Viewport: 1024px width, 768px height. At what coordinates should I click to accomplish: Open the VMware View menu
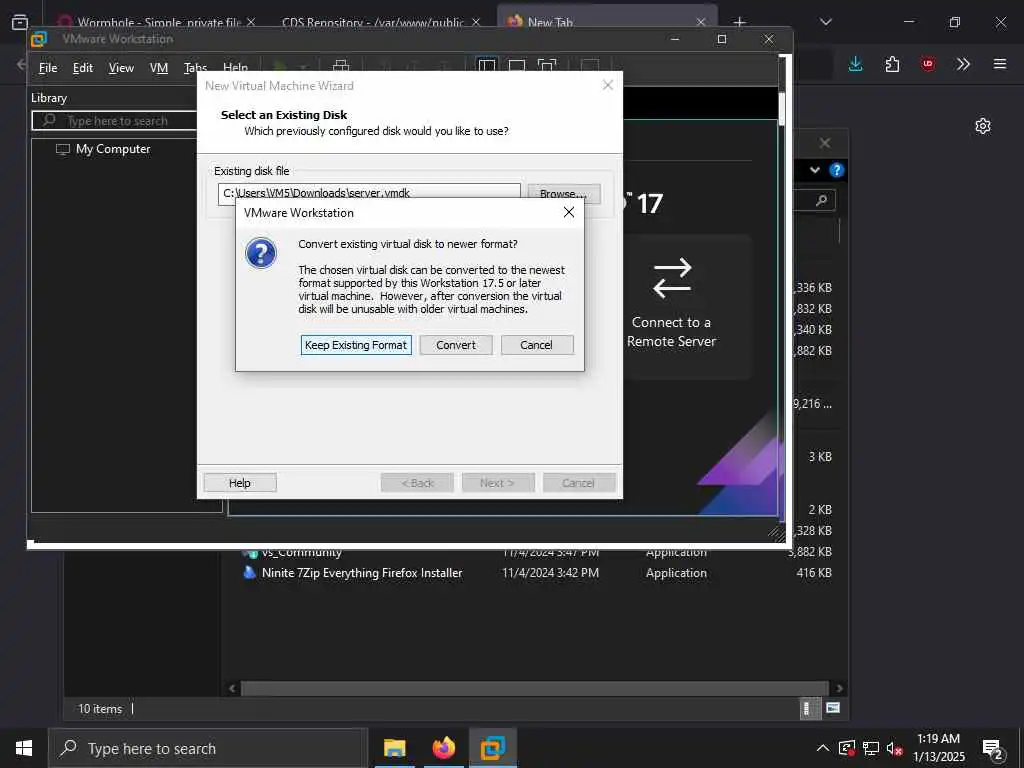[121, 68]
